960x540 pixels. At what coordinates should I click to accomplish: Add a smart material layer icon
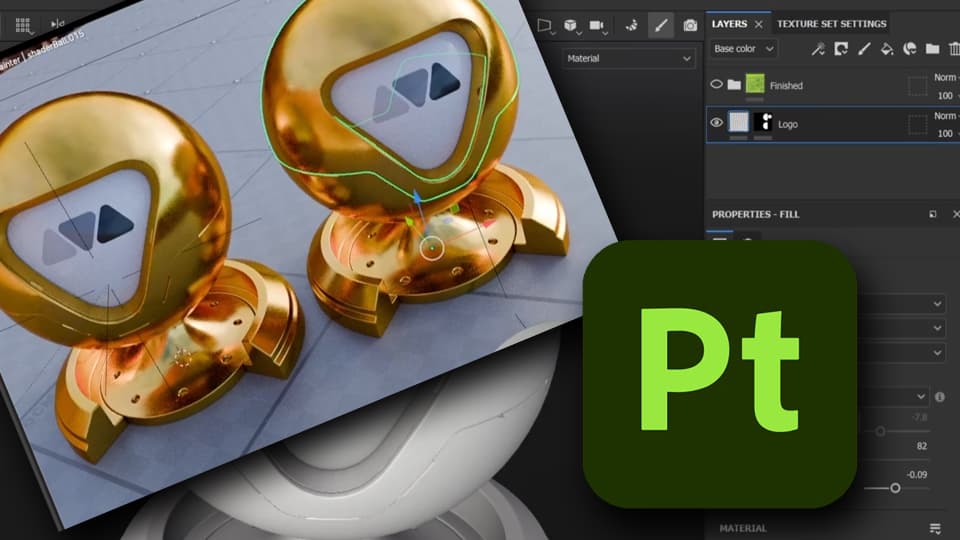[x=910, y=49]
